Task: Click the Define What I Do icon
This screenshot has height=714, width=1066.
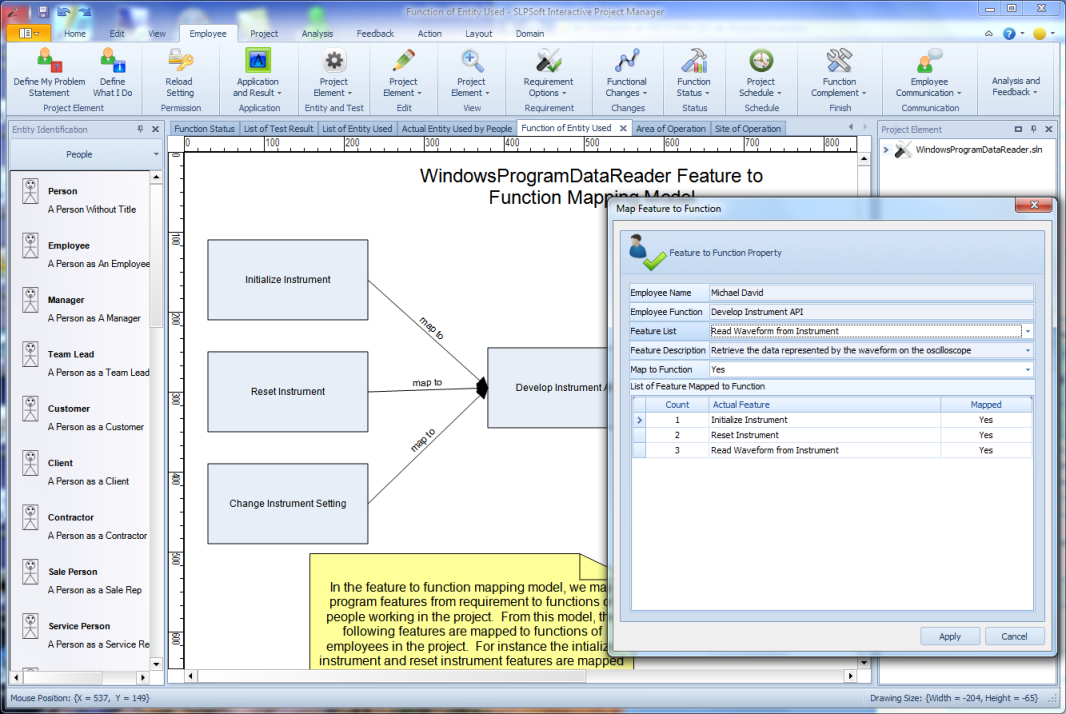Action: coord(112,61)
